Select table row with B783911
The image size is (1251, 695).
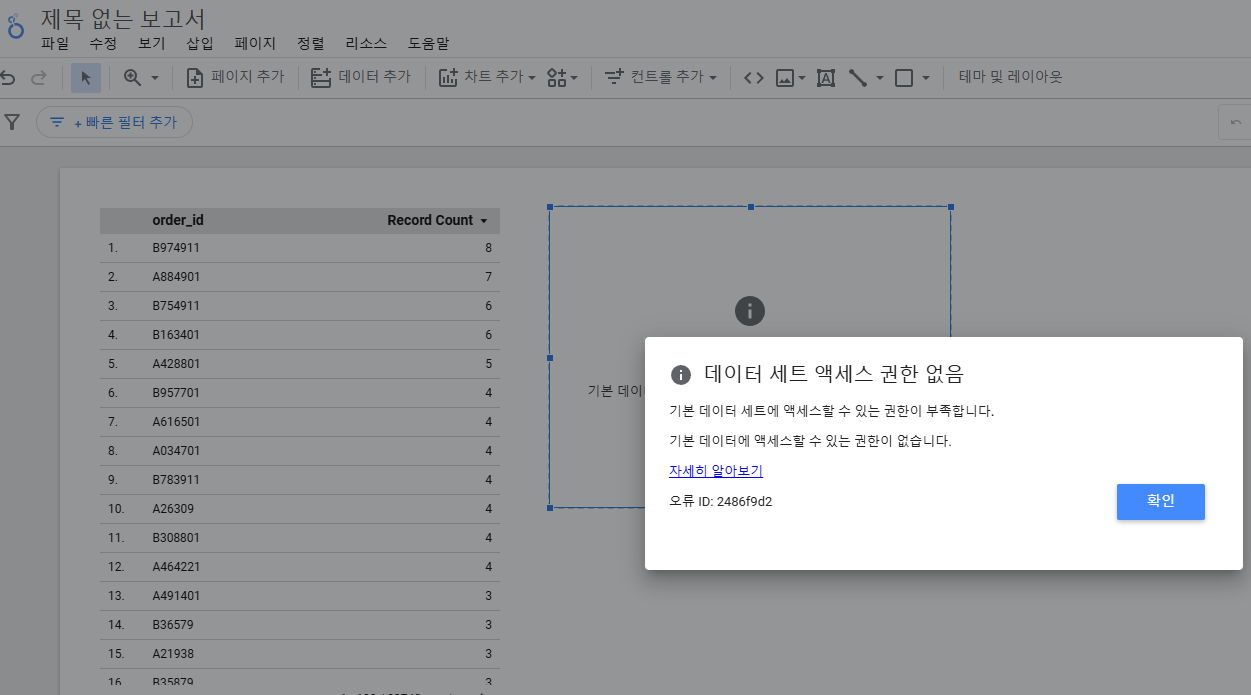tap(300, 480)
